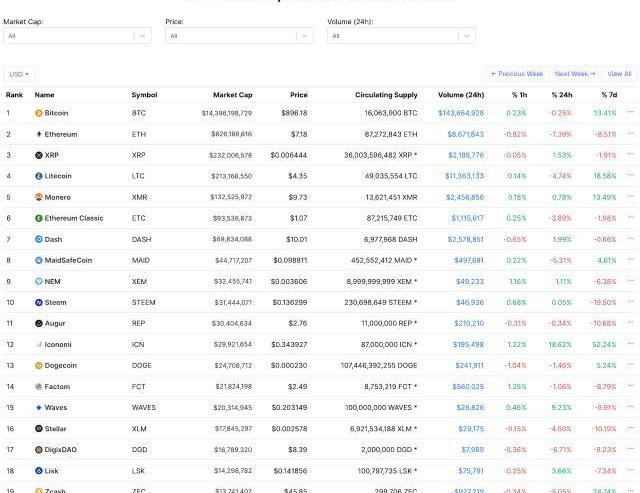Go to Previous Week snapshot
This screenshot has height=493, width=640.
pyautogui.click(x=517, y=74)
